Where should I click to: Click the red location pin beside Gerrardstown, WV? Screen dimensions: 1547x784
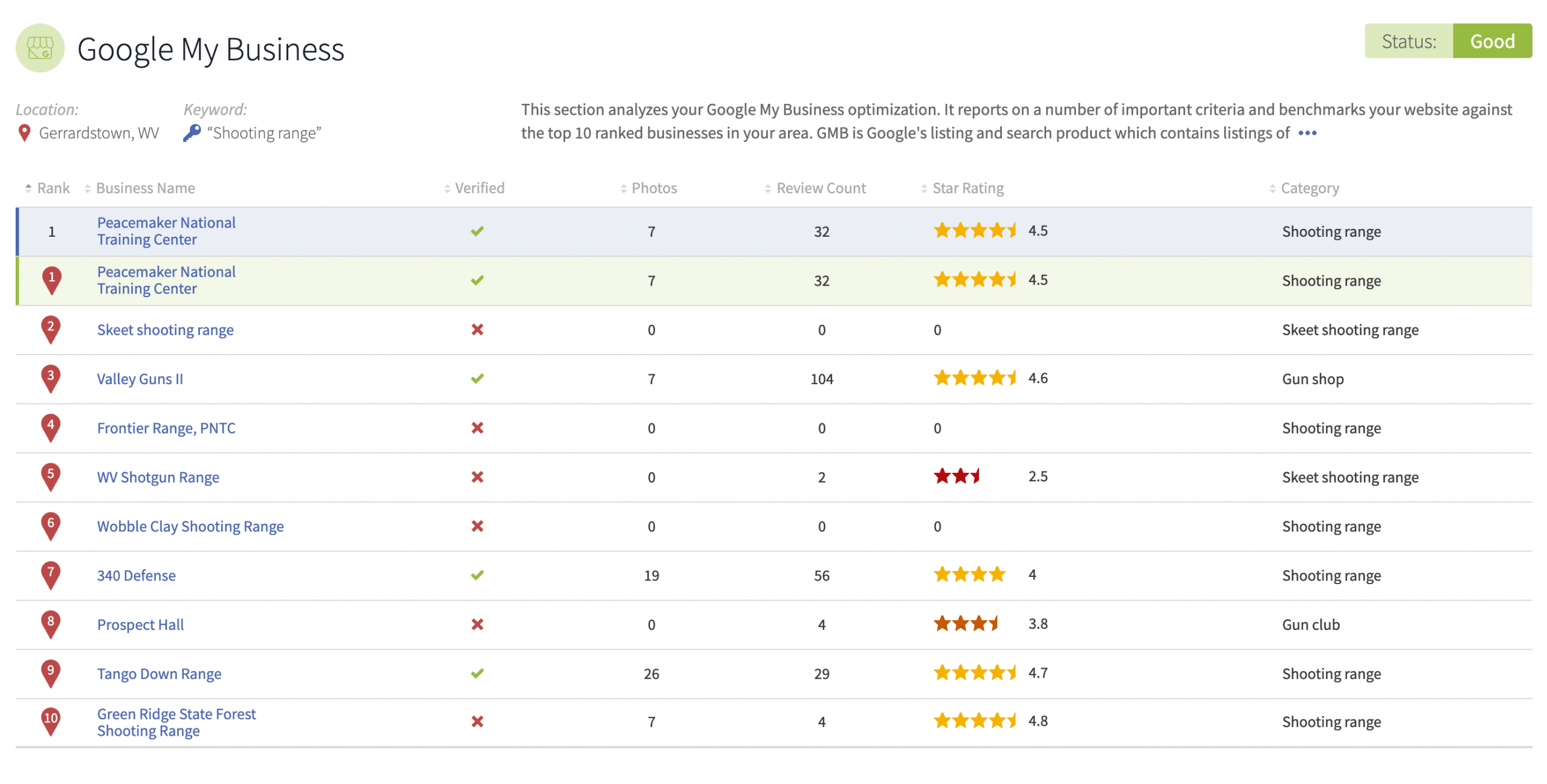(x=24, y=133)
